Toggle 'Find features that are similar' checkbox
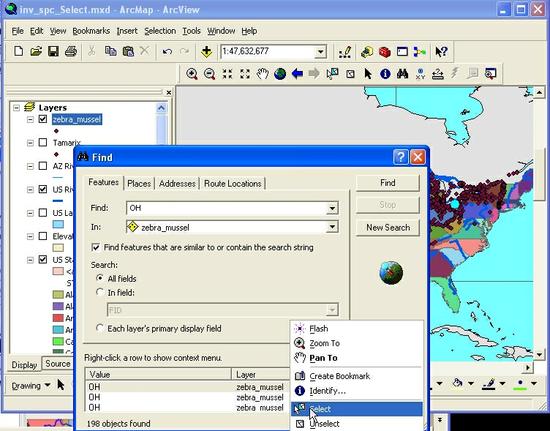The width and height of the screenshot is (550, 431). pyautogui.click(x=95, y=247)
